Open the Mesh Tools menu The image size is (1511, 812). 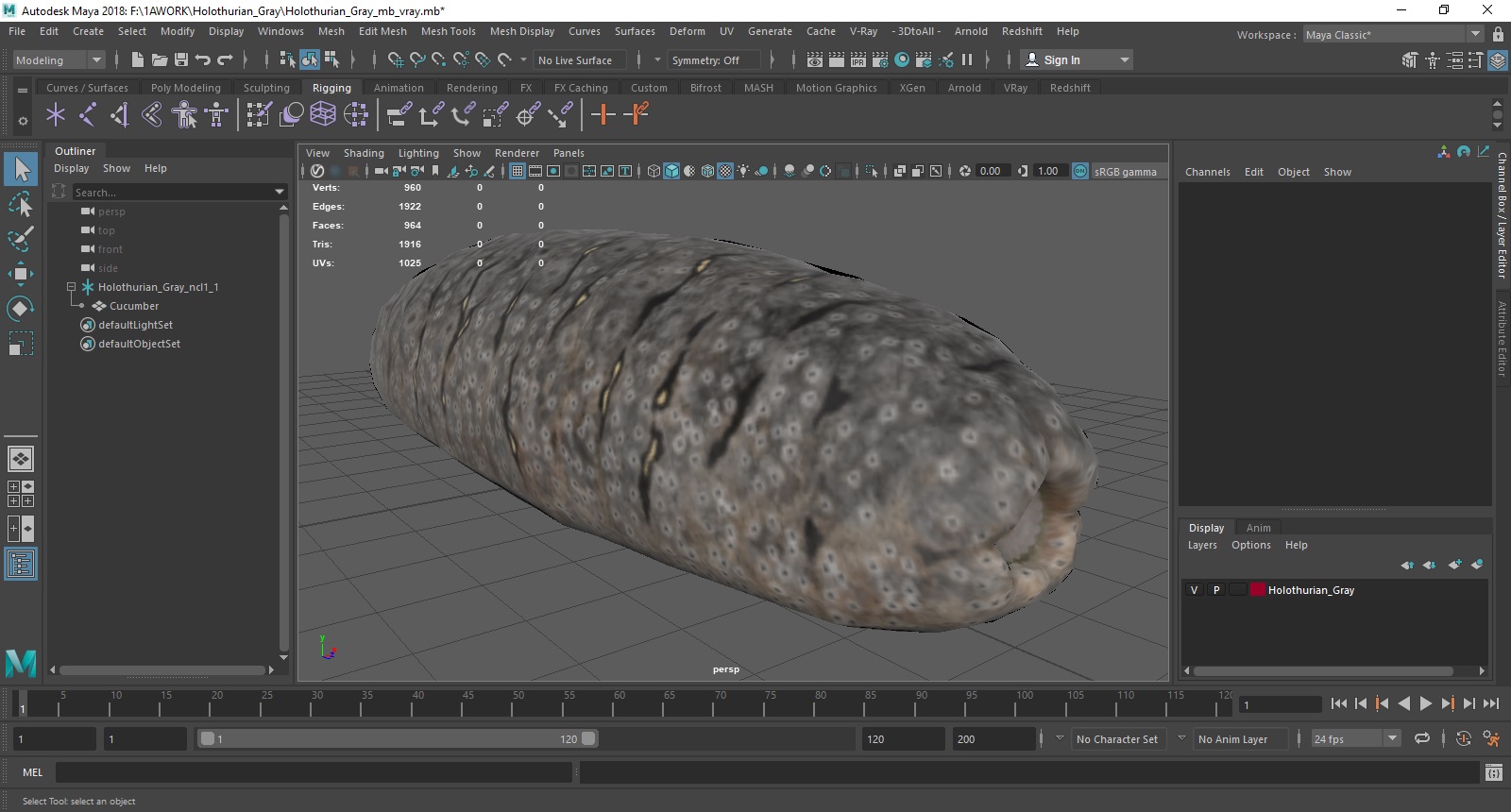[x=449, y=31]
